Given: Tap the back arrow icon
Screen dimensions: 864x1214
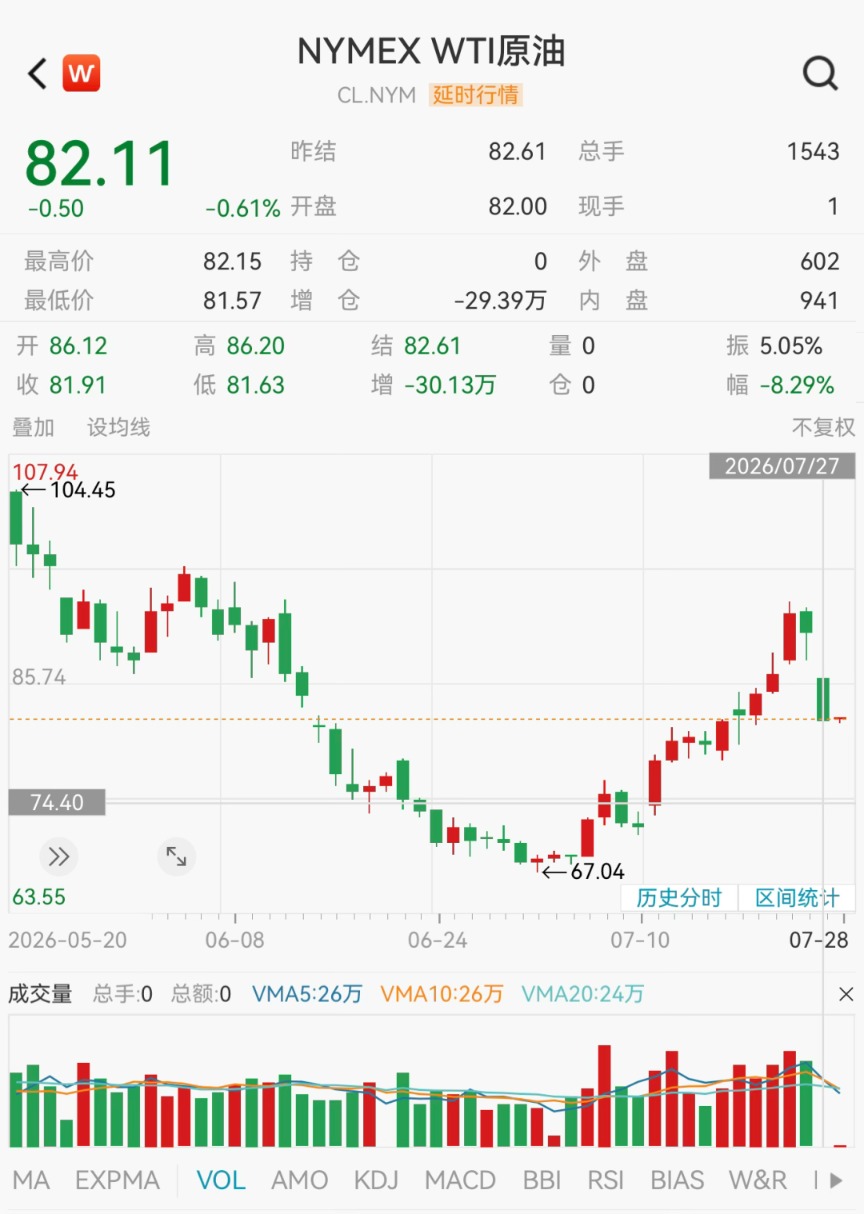Looking at the screenshot, I should point(37,73).
